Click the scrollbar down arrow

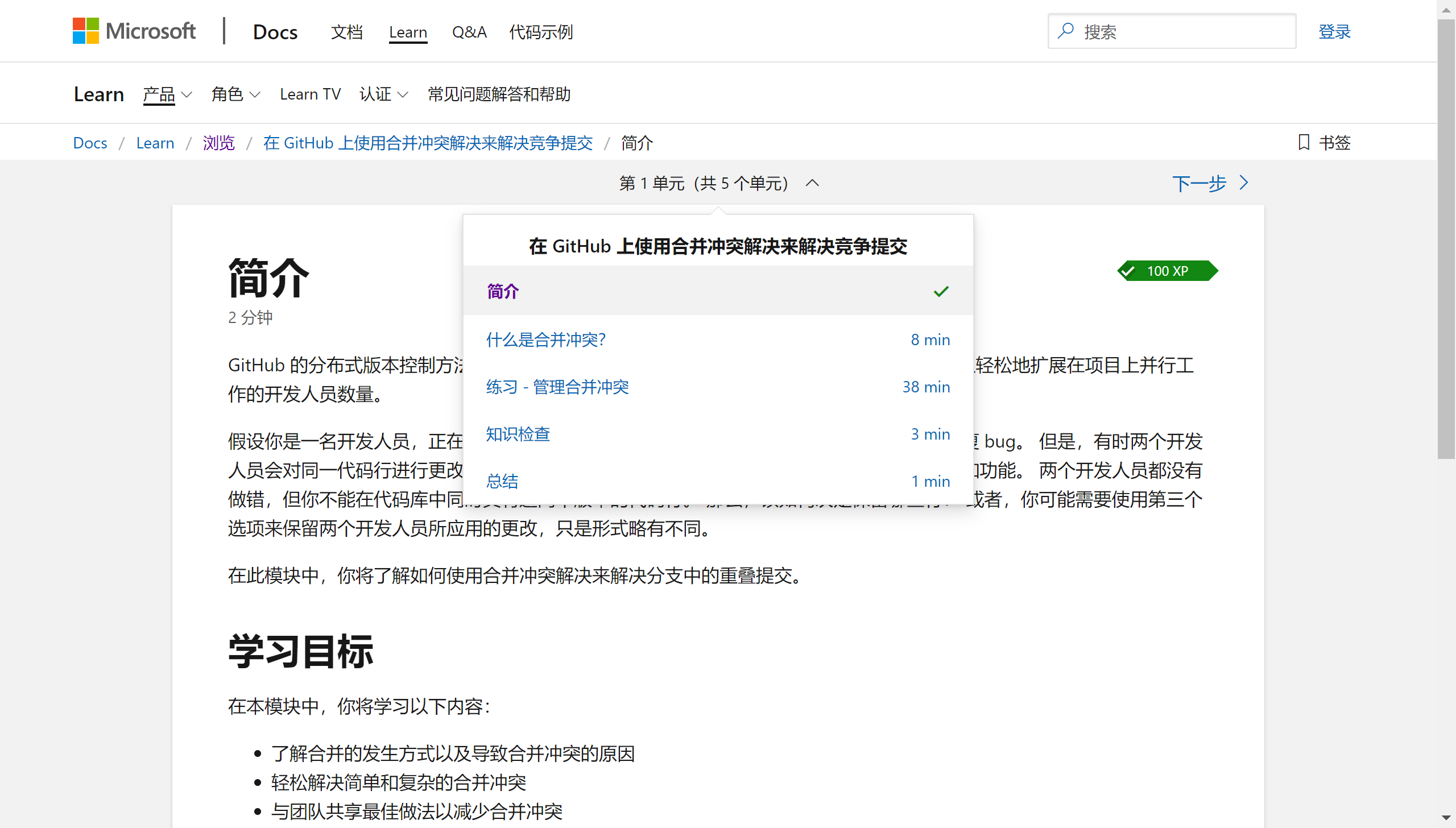coord(1446,818)
